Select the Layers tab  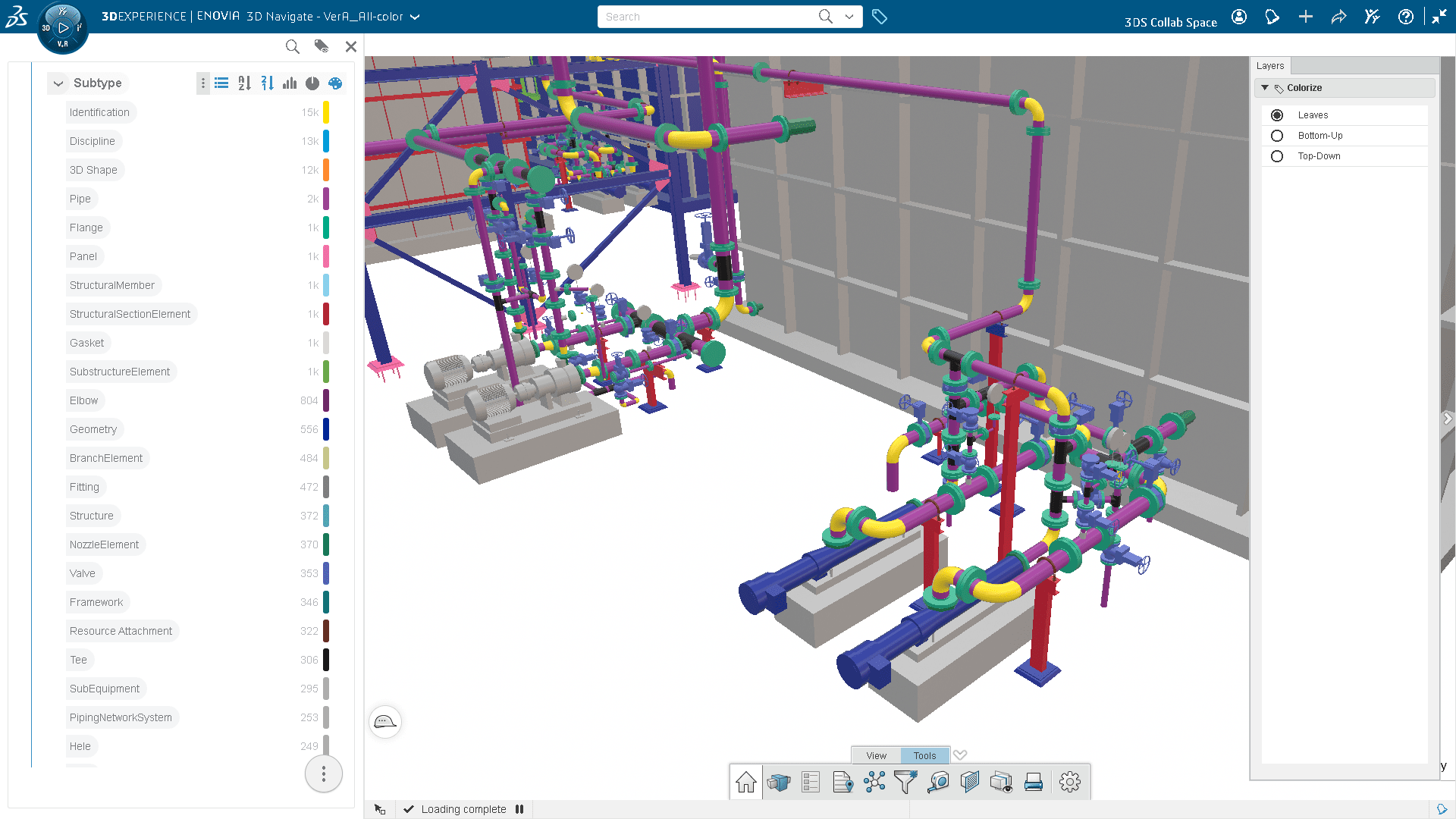click(1270, 66)
